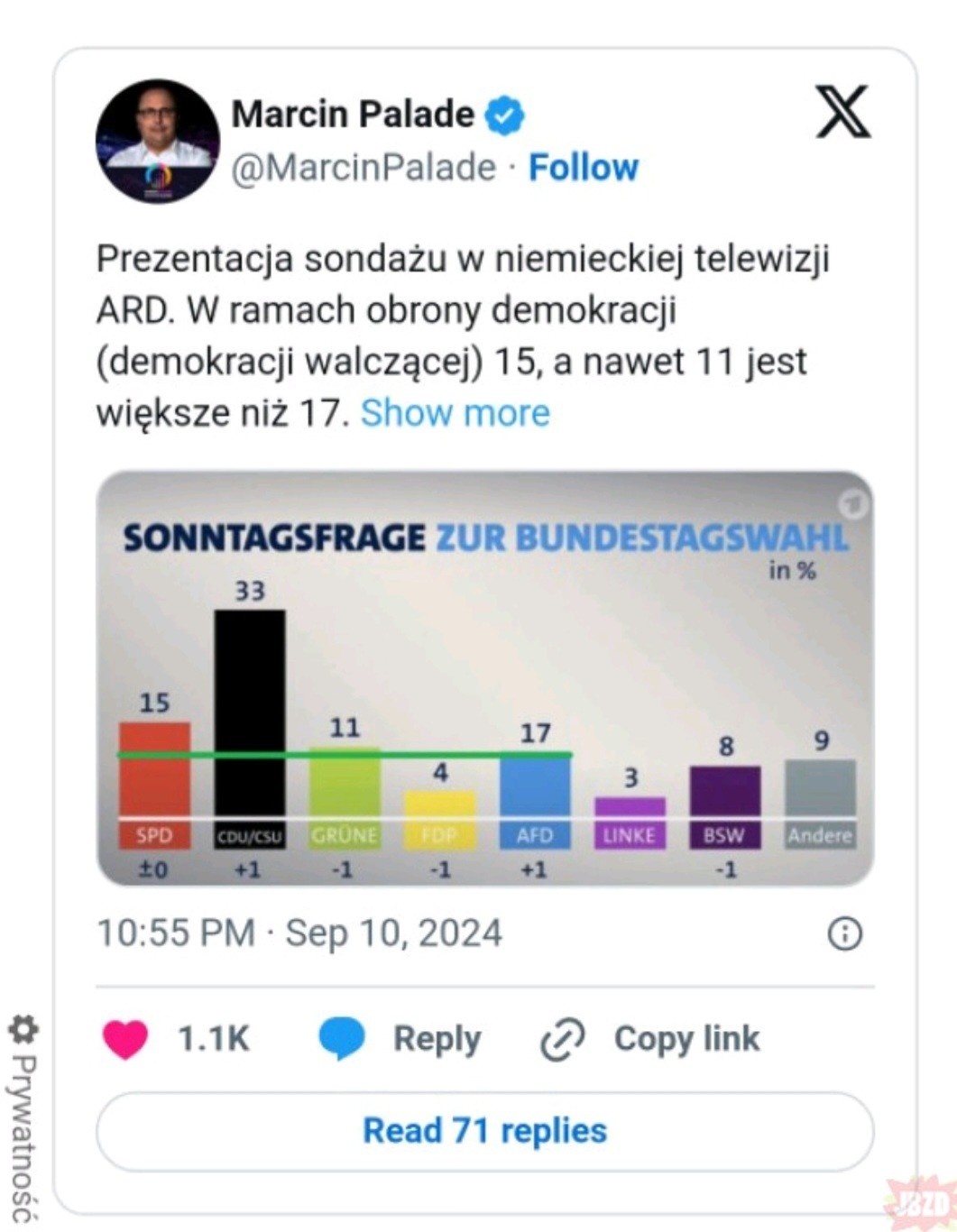Click the 10:55 PM Sep 10, 2024 timestamp

pyautogui.click(x=299, y=933)
